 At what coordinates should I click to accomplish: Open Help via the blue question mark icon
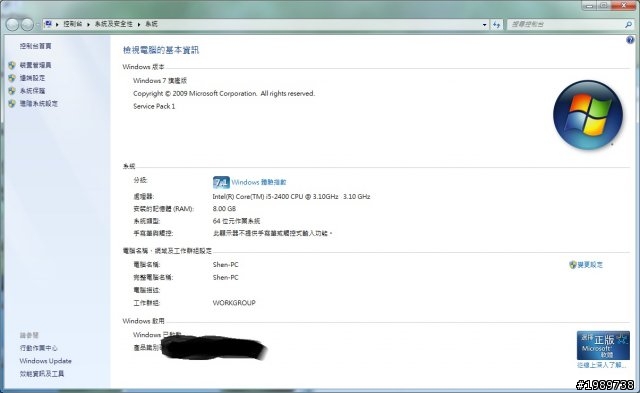click(630, 40)
